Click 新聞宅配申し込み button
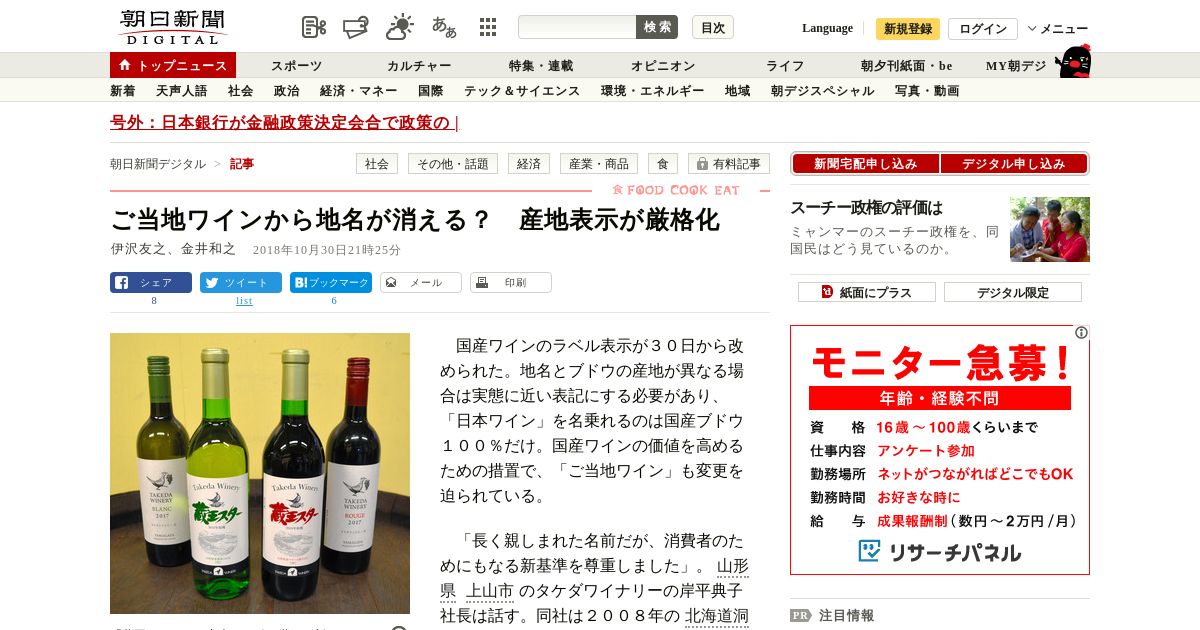This screenshot has width=1200, height=630. (x=865, y=164)
